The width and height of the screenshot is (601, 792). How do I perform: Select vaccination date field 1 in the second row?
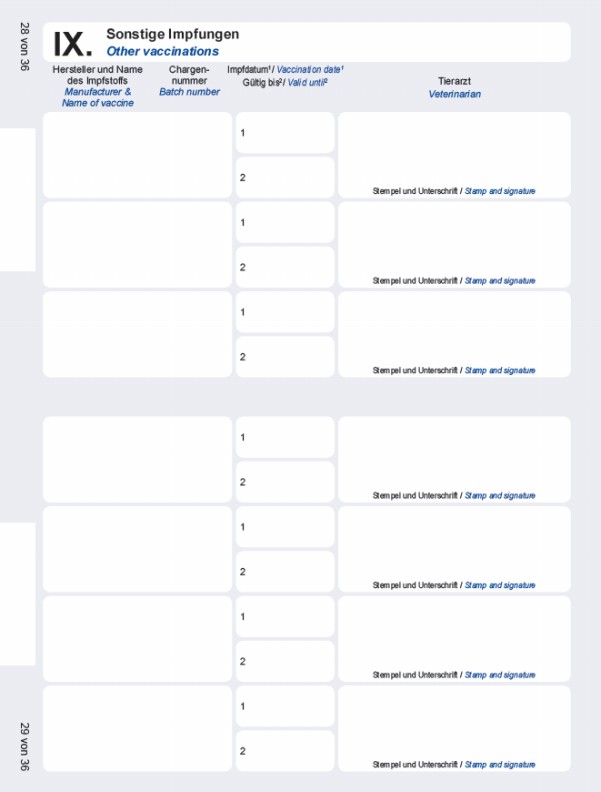pos(285,223)
